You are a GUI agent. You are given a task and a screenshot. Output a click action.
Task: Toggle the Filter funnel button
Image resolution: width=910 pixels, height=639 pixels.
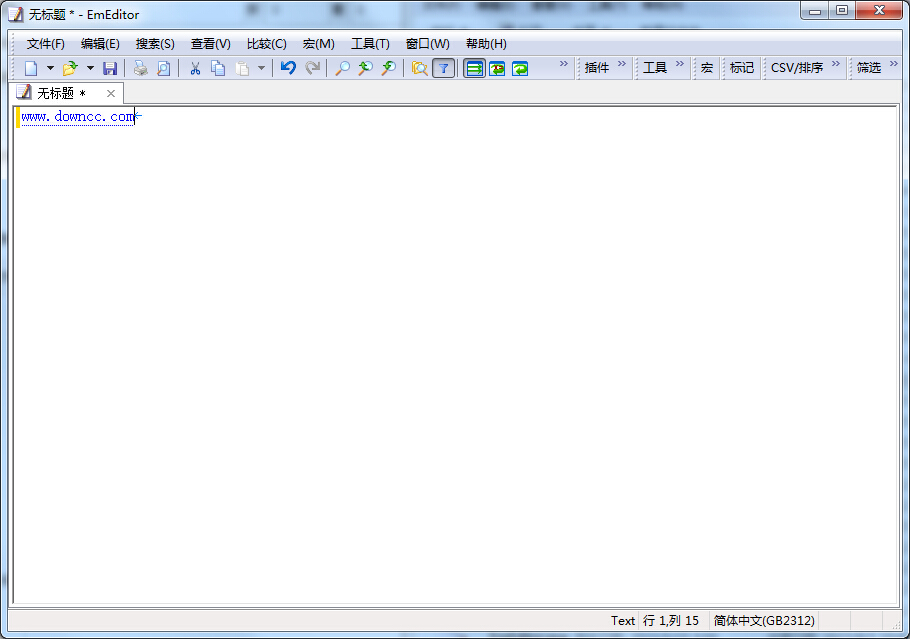(444, 68)
